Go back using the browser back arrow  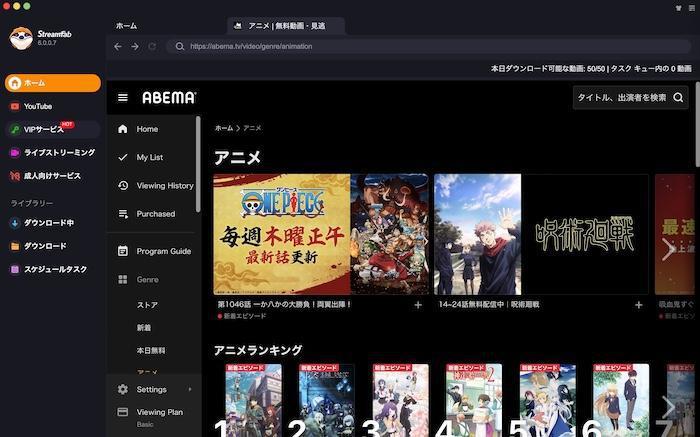click(118, 46)
